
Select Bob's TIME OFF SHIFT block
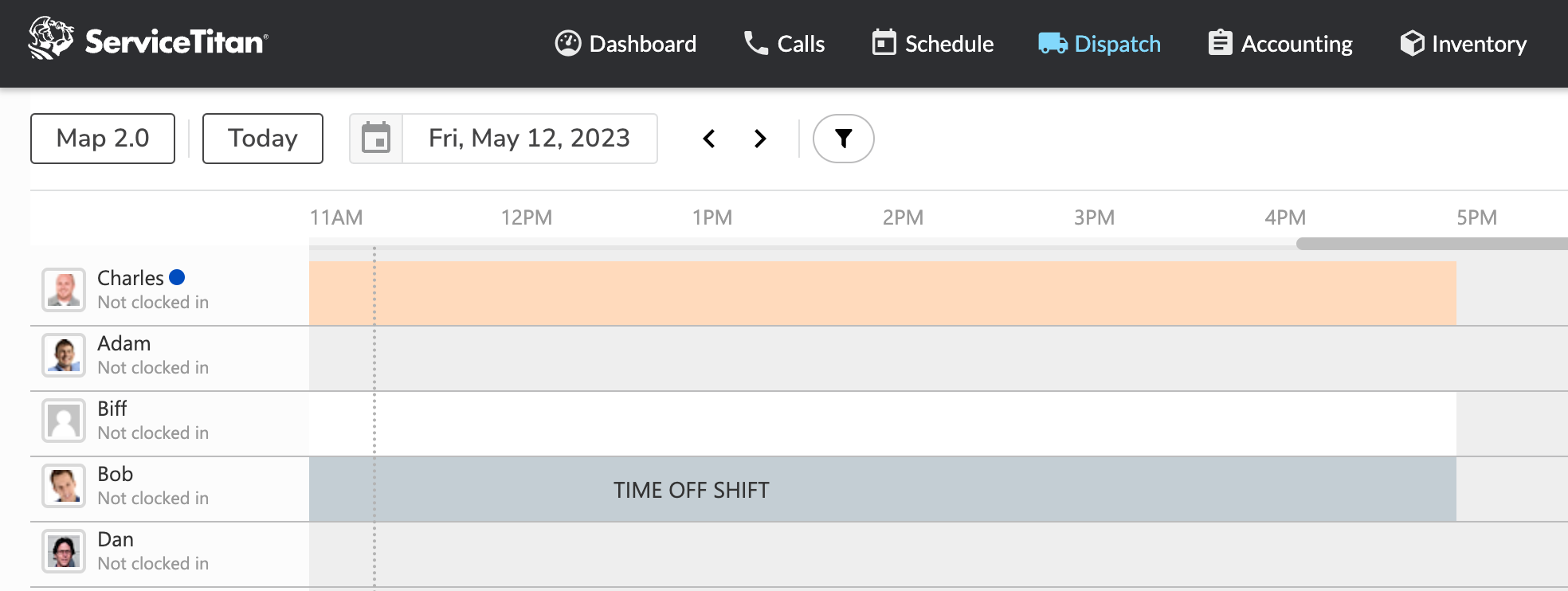(690, 489)
